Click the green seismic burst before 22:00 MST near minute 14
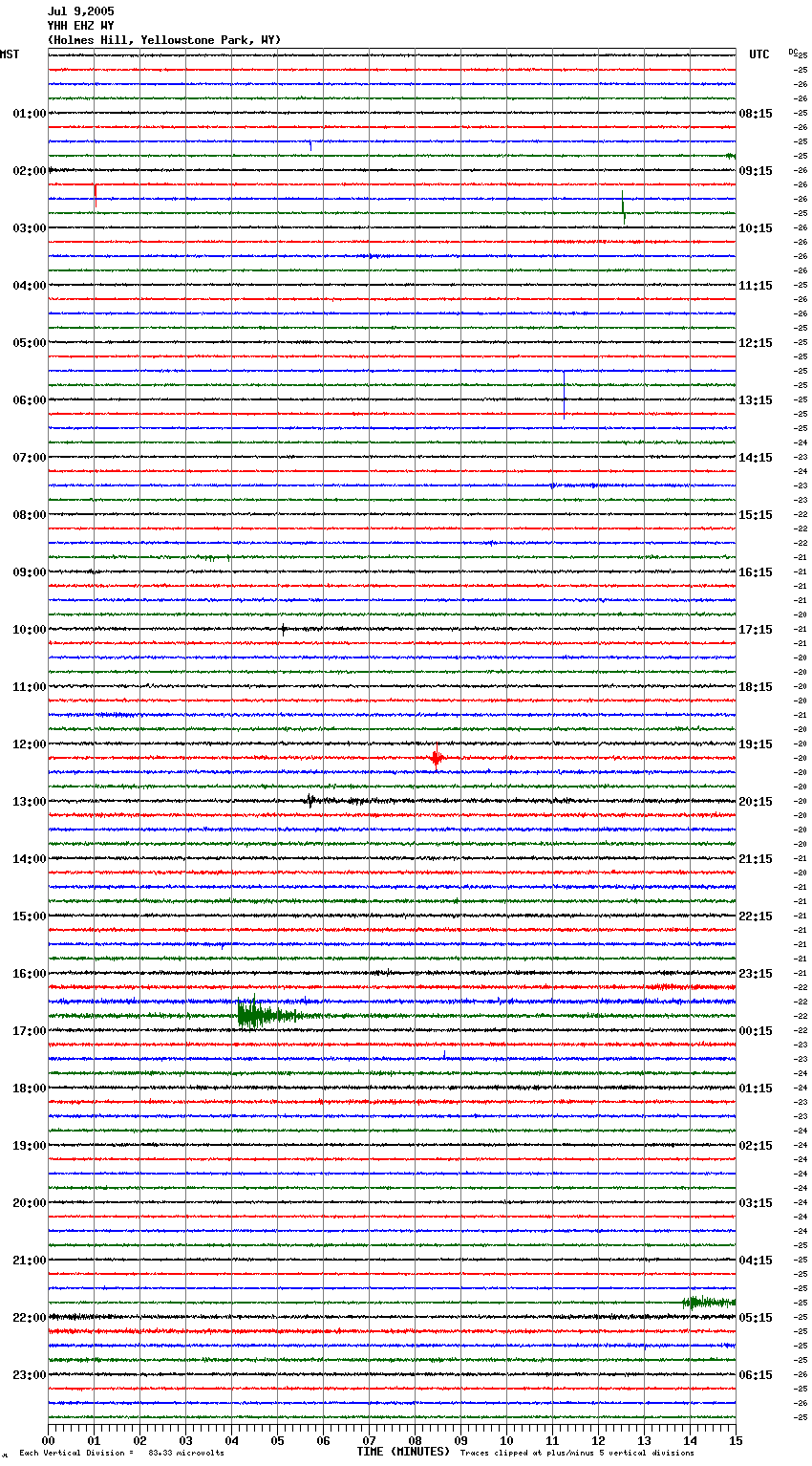Viewport: 812px width, 1466px height. point(709,1302)
